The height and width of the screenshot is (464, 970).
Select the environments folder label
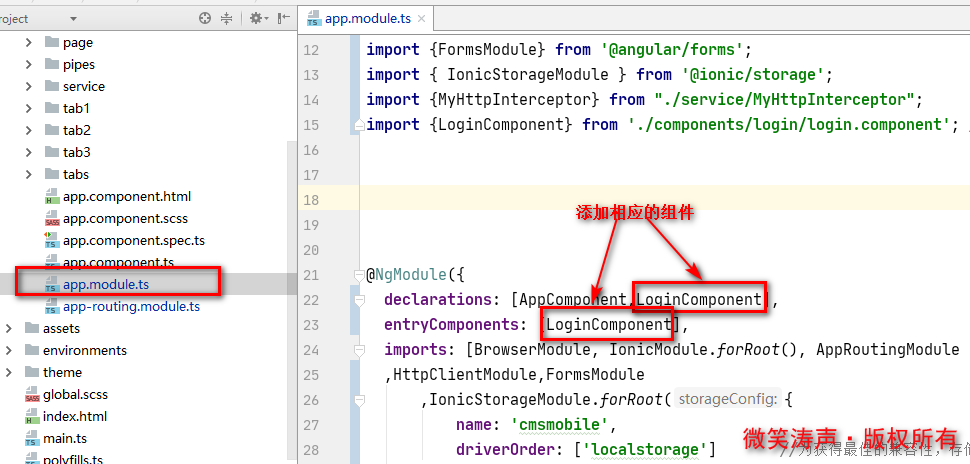(x=85, y=350)
